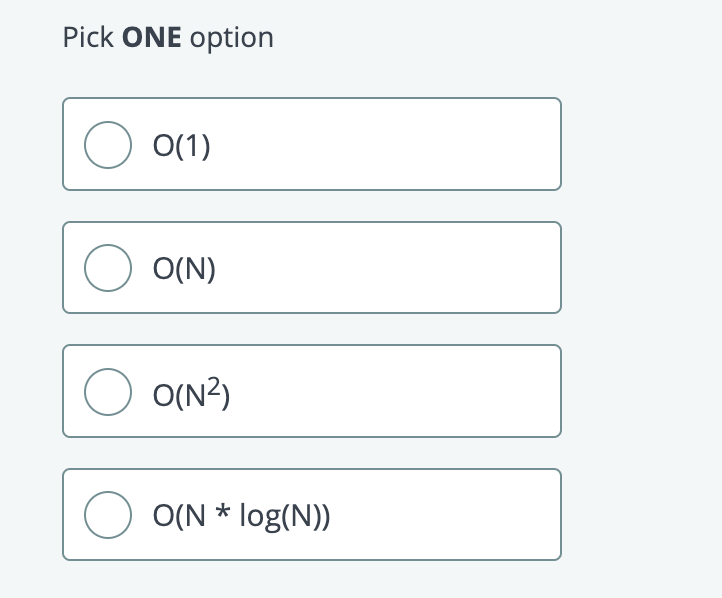
Task: Mark constant time complexity as the answer
Action: click(x=108, y=146)
